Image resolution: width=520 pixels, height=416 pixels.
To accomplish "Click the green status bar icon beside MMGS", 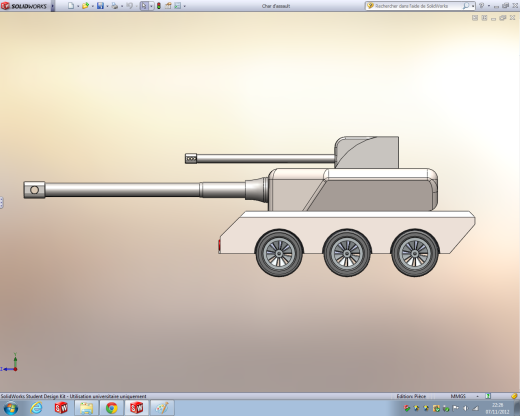I will (x=488, y=396).
